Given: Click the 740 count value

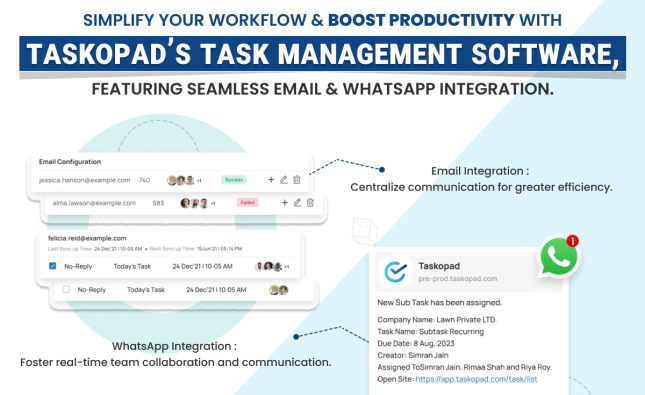Looking at the screenshot, I should pyautogui.click(x=144, y=180).
